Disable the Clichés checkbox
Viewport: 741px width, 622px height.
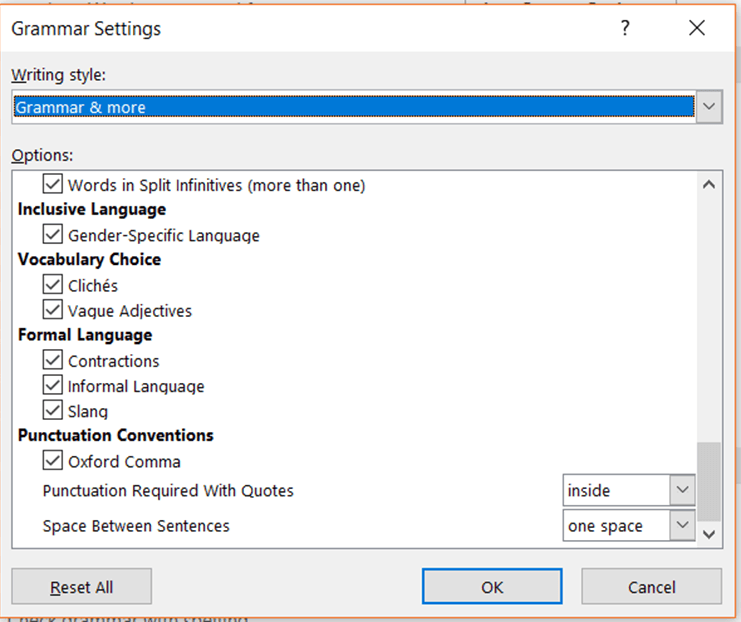(53, 285)
